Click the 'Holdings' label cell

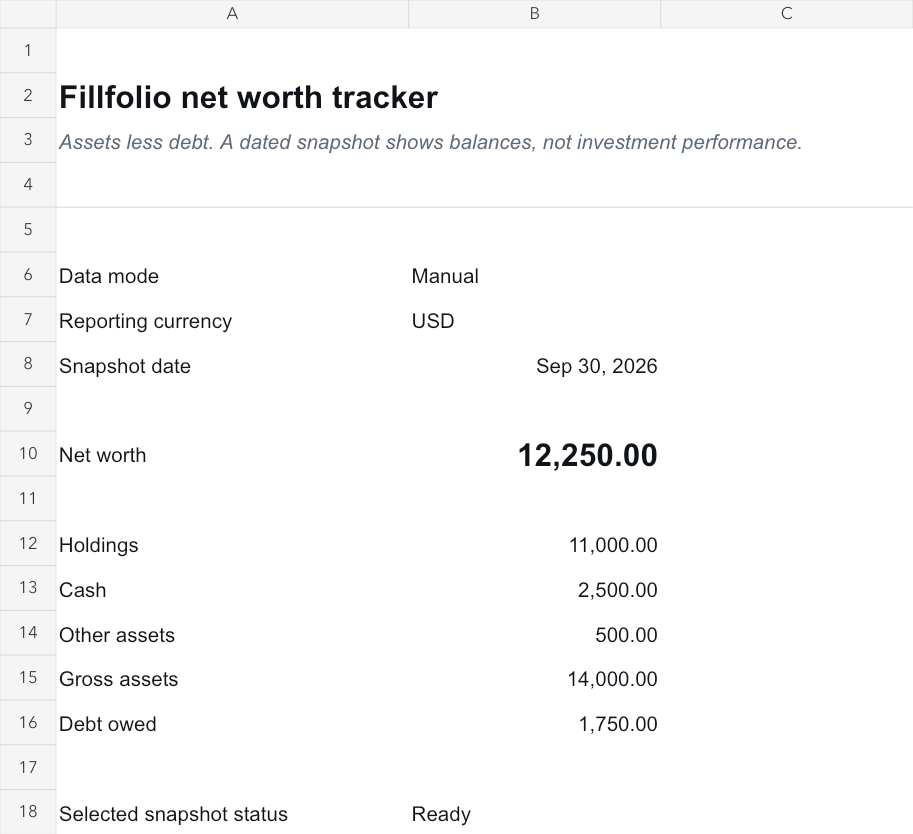pos(232,543)
